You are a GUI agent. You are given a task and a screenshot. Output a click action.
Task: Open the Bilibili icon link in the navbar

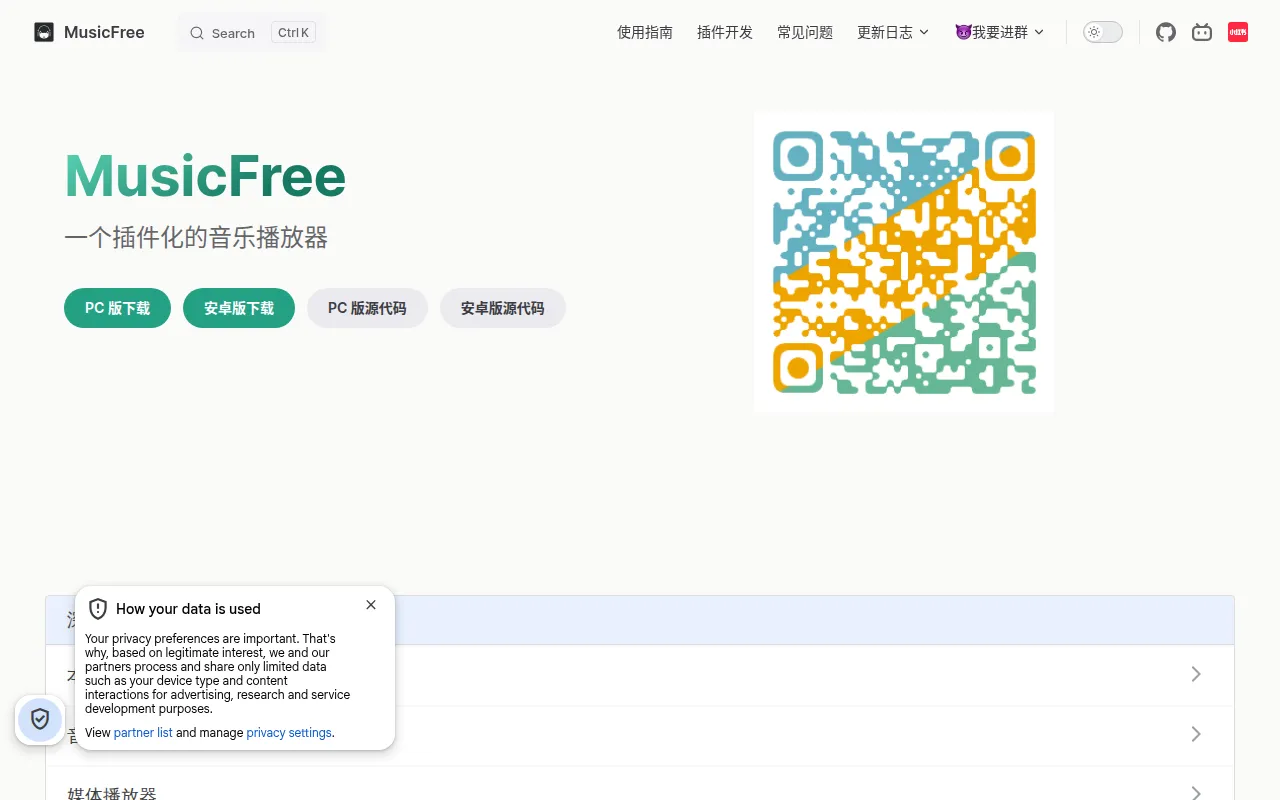[x=1202, y=33]
